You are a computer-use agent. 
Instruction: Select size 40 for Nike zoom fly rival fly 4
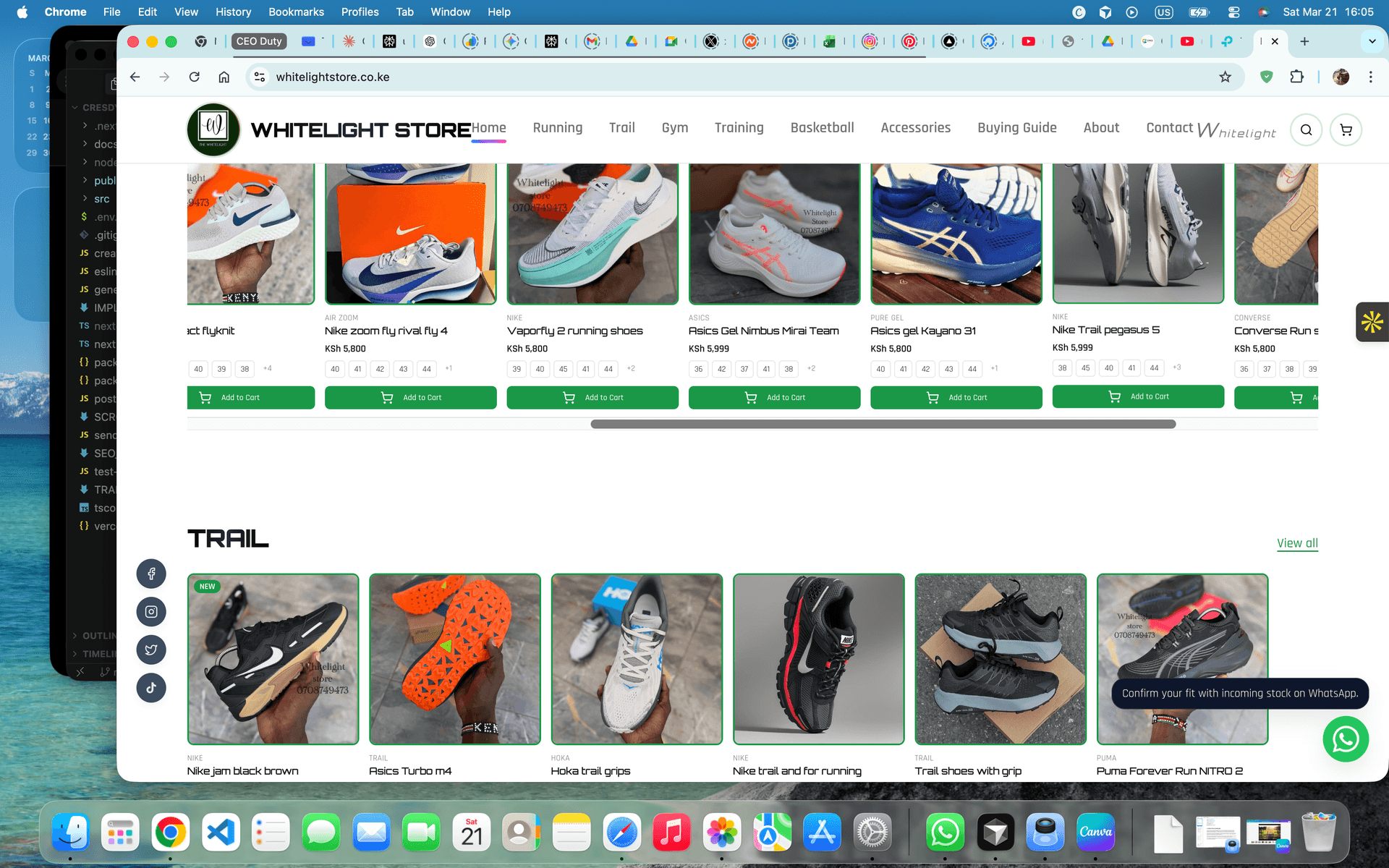[x=335, y=369]
